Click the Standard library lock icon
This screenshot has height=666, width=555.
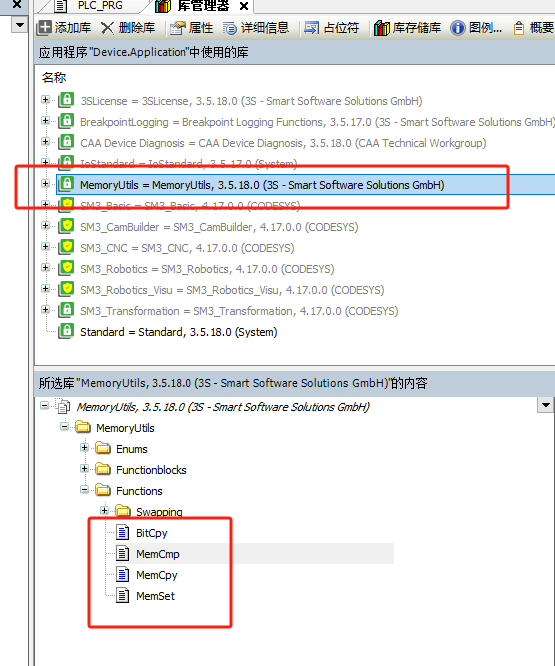tap(66, 330)
